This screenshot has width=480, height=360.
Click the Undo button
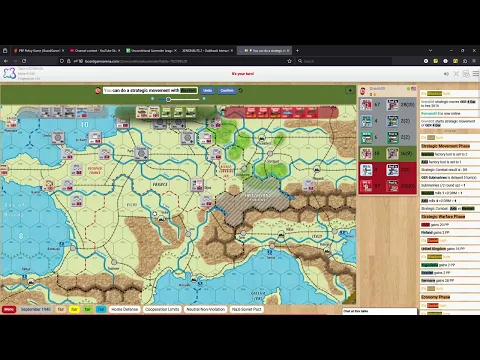click(207, 90)
